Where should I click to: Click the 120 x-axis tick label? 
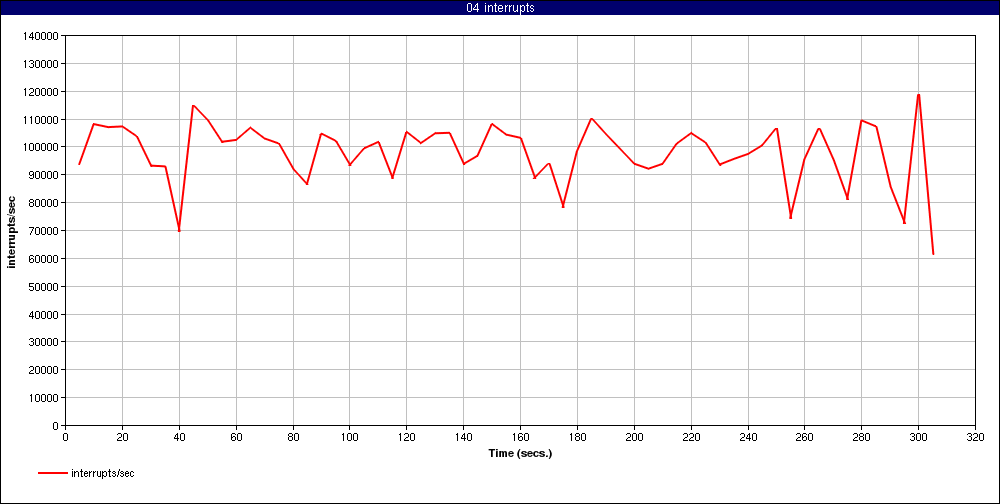coord(406,438)
